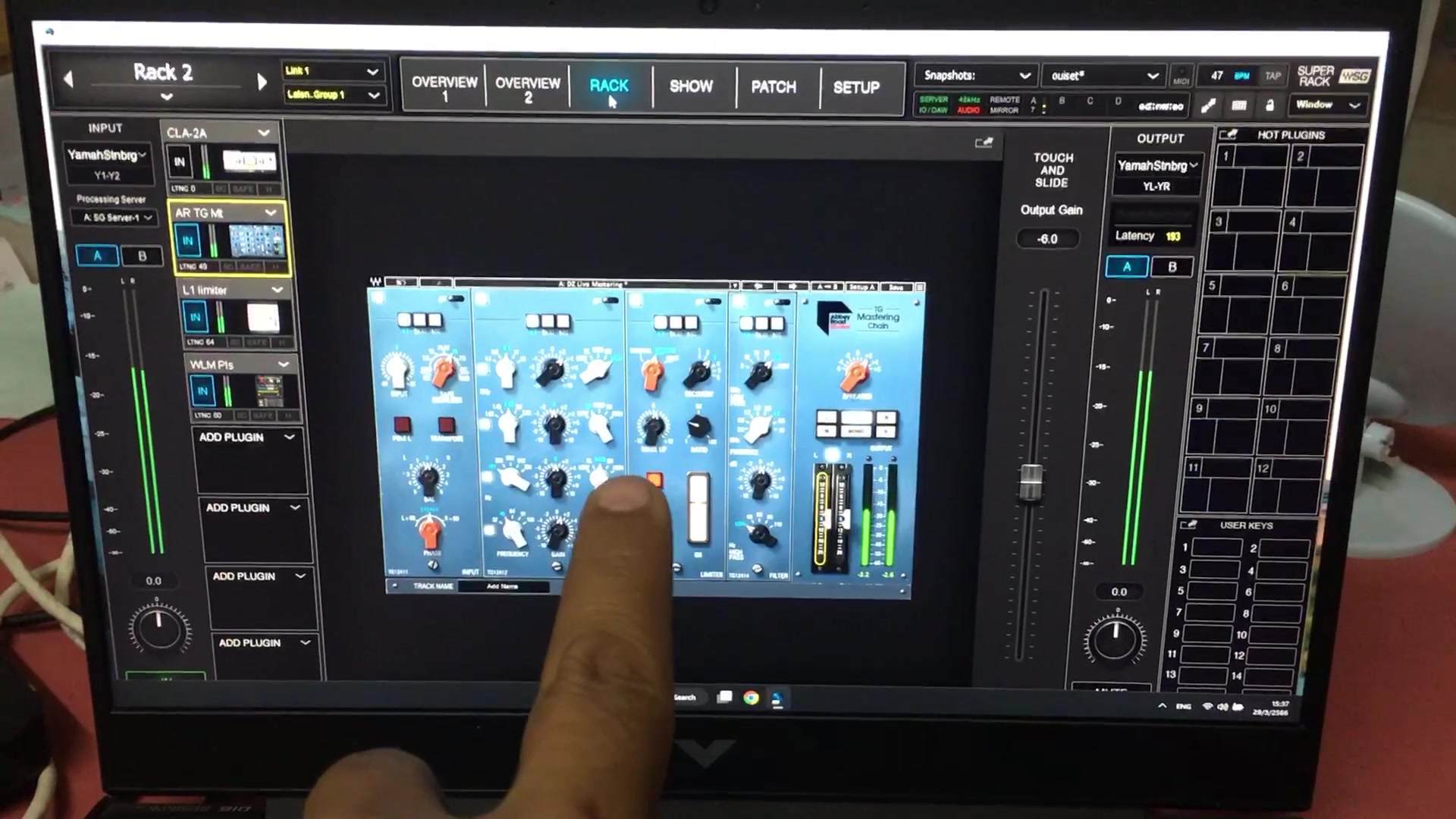Open the CLA-2A slot menu chevron
Screen dimensions: 1456x819
pos(263,133)
